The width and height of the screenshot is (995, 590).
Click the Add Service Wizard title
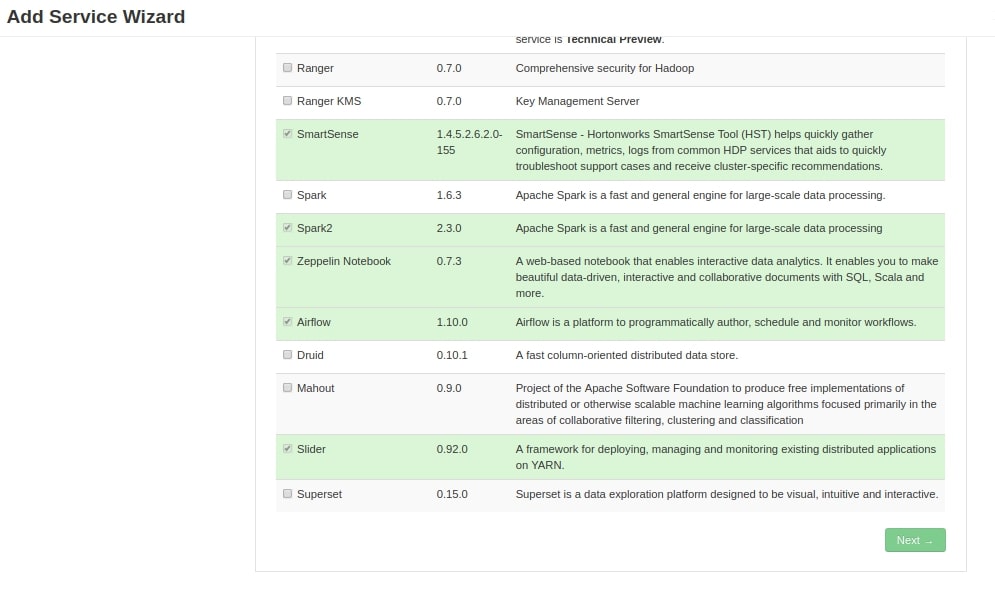click(x=96, y=16)
